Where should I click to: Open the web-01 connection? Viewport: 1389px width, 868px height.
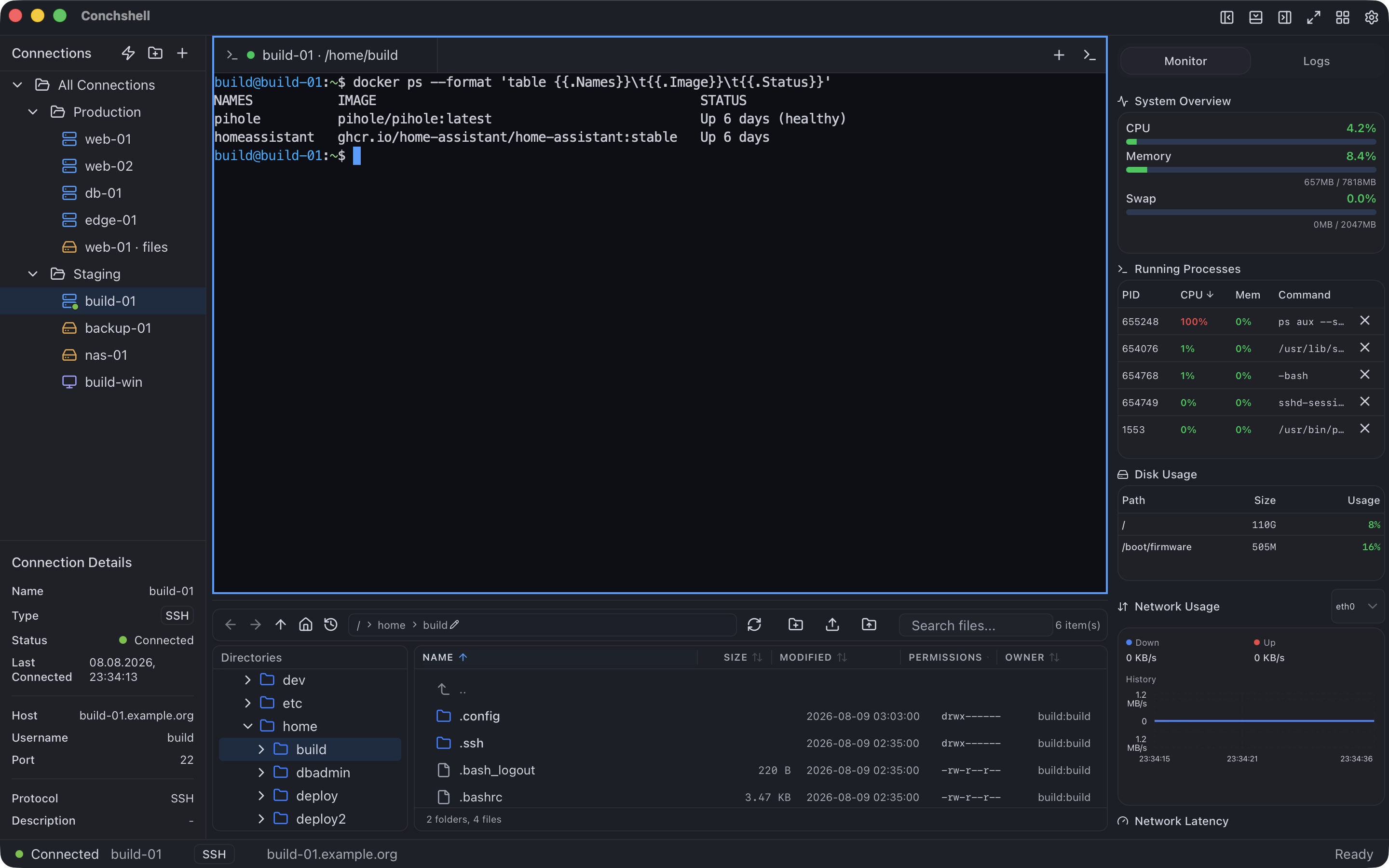[x=103, y=139]
